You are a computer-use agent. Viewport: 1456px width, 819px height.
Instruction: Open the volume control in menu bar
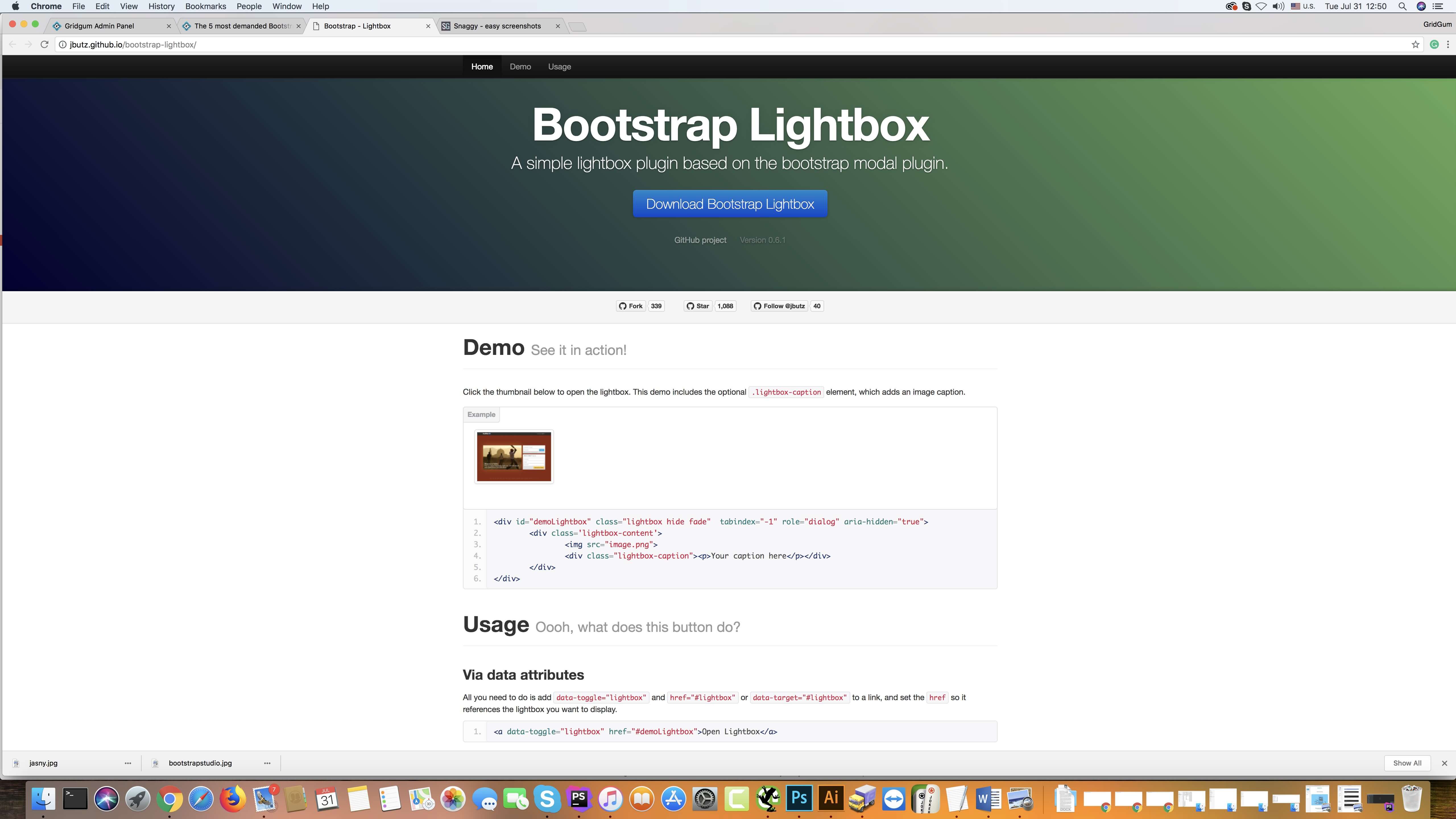[1278, 6]
